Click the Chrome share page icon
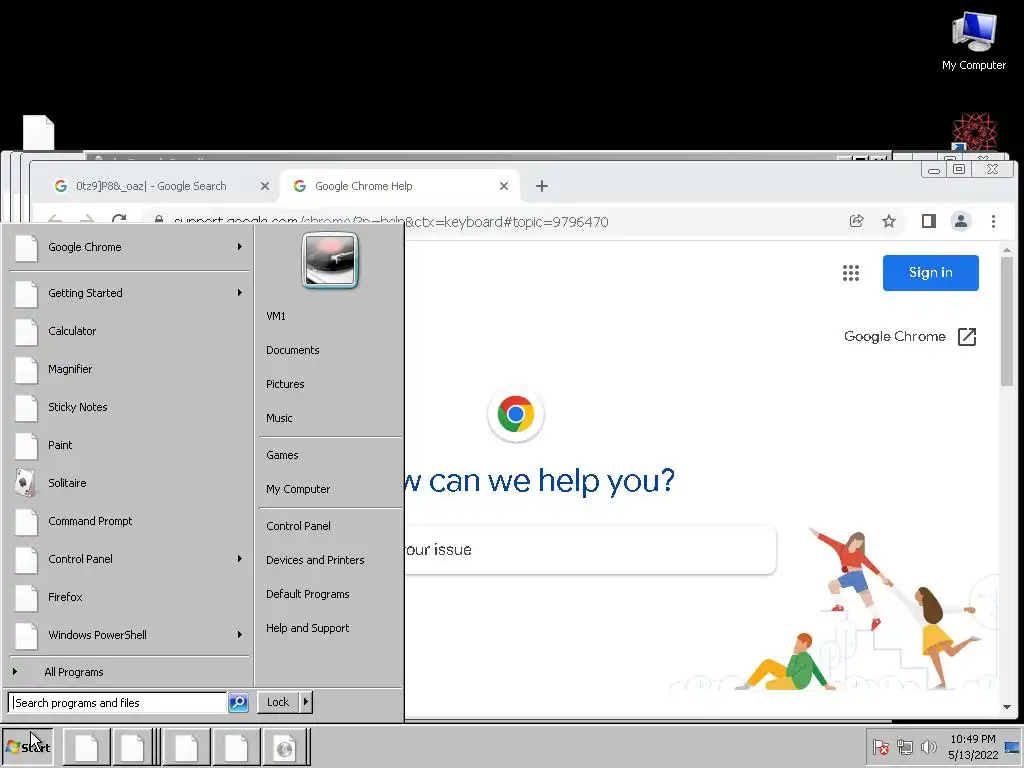The height and width of the screenshot is (768, 1024). point(856,221)
